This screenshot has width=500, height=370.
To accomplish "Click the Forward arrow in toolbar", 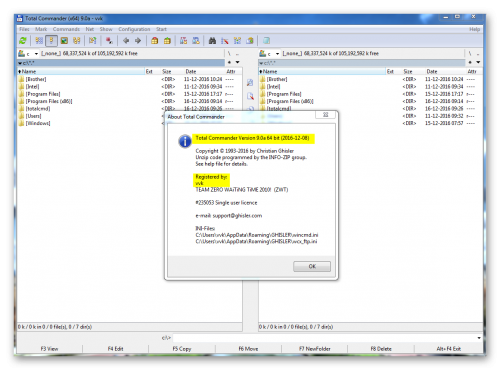I will [138, 41].
